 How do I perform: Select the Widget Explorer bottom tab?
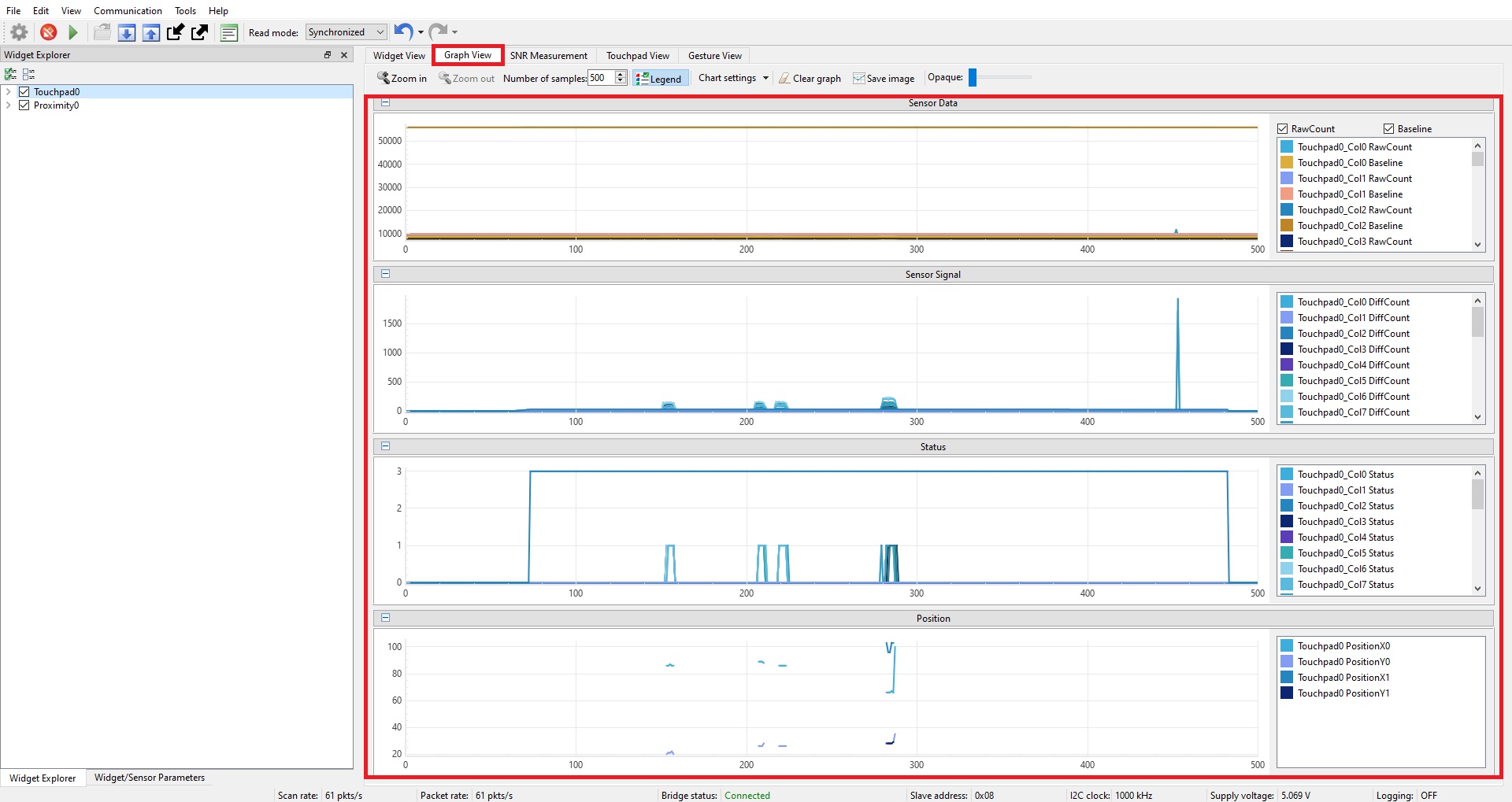[x=43, y=778]
